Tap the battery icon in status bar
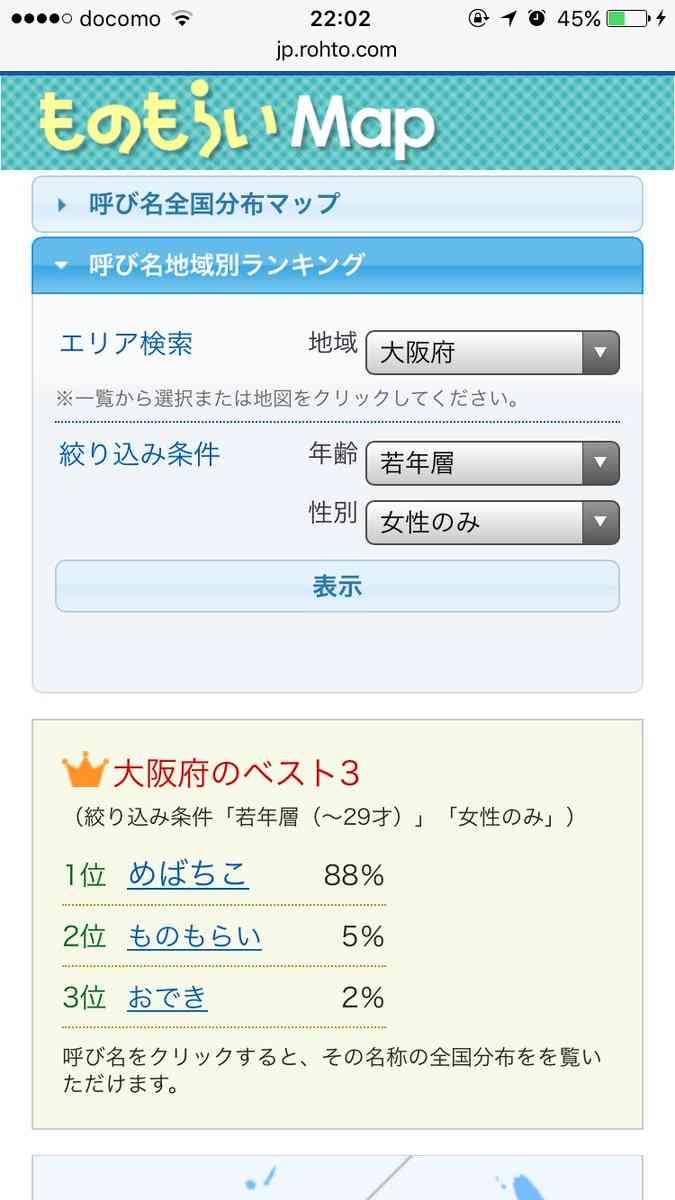 (x=628, y=19)
